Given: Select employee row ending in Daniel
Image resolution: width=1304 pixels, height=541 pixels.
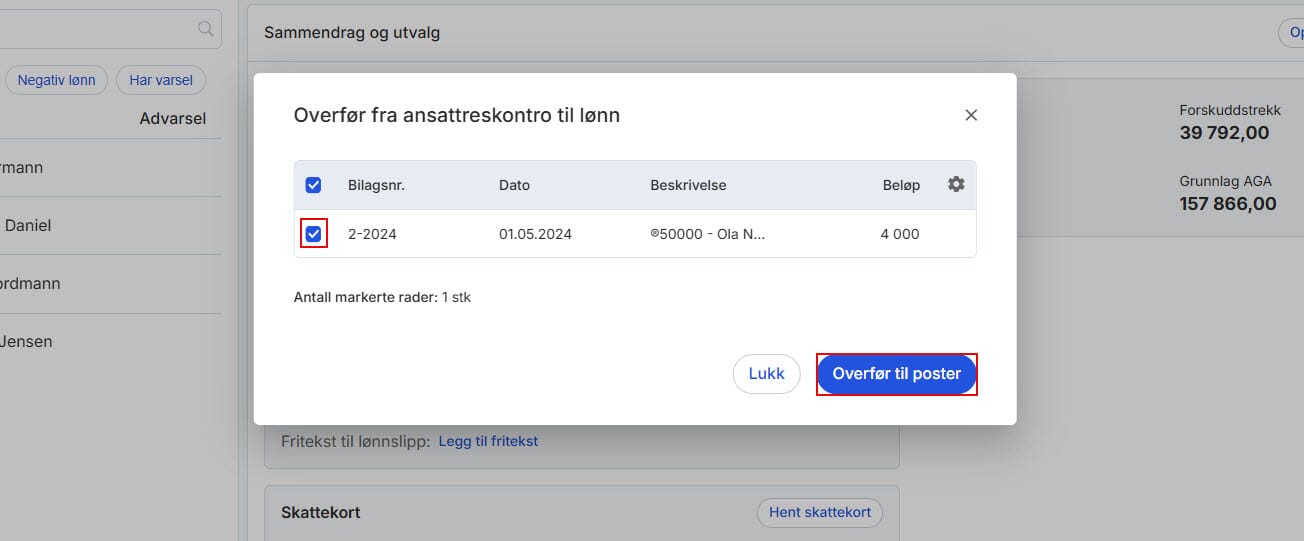Looking at the screenshot, I should [110, 225].
